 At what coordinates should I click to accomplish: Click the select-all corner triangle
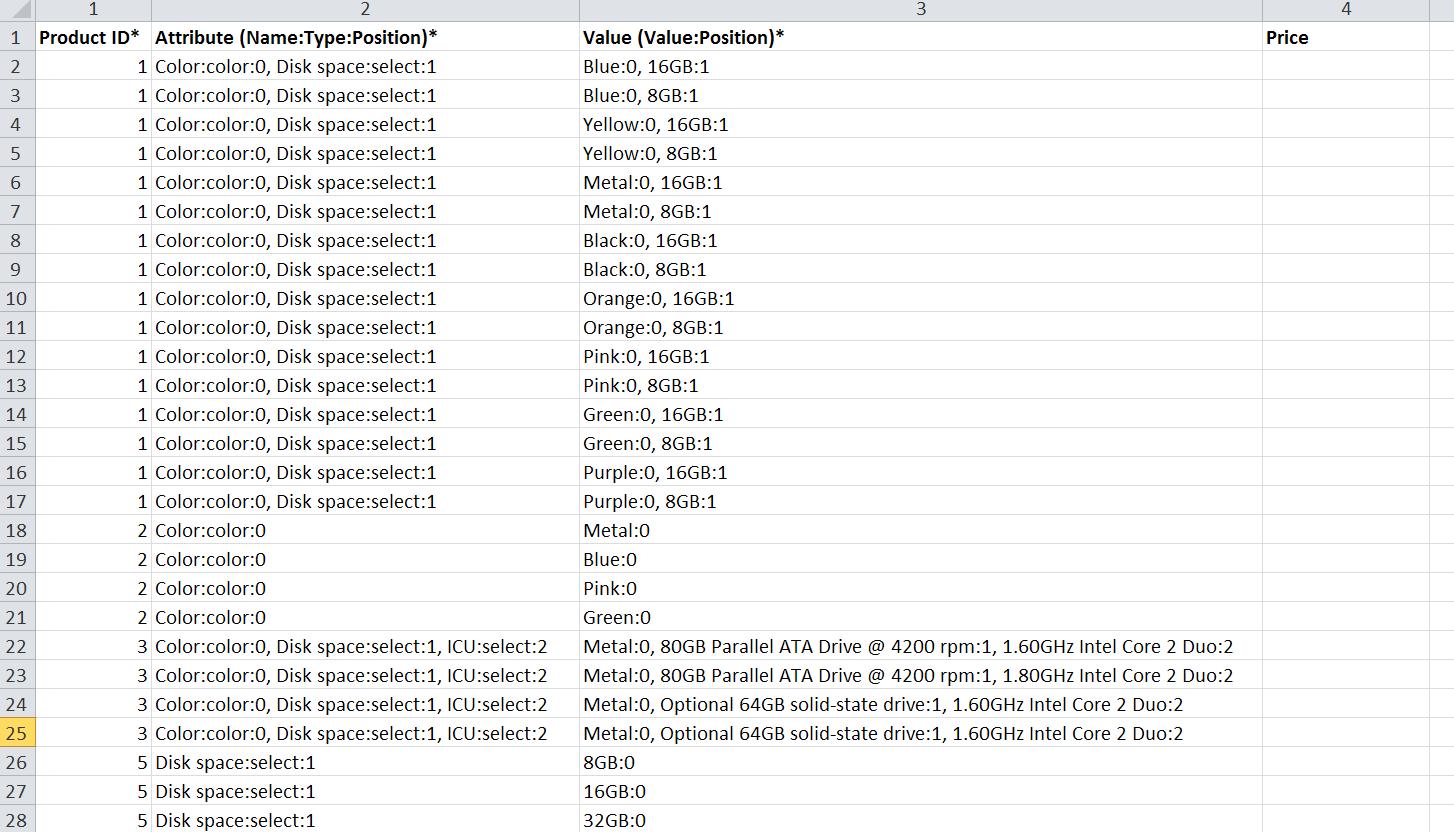click(17, 10)
